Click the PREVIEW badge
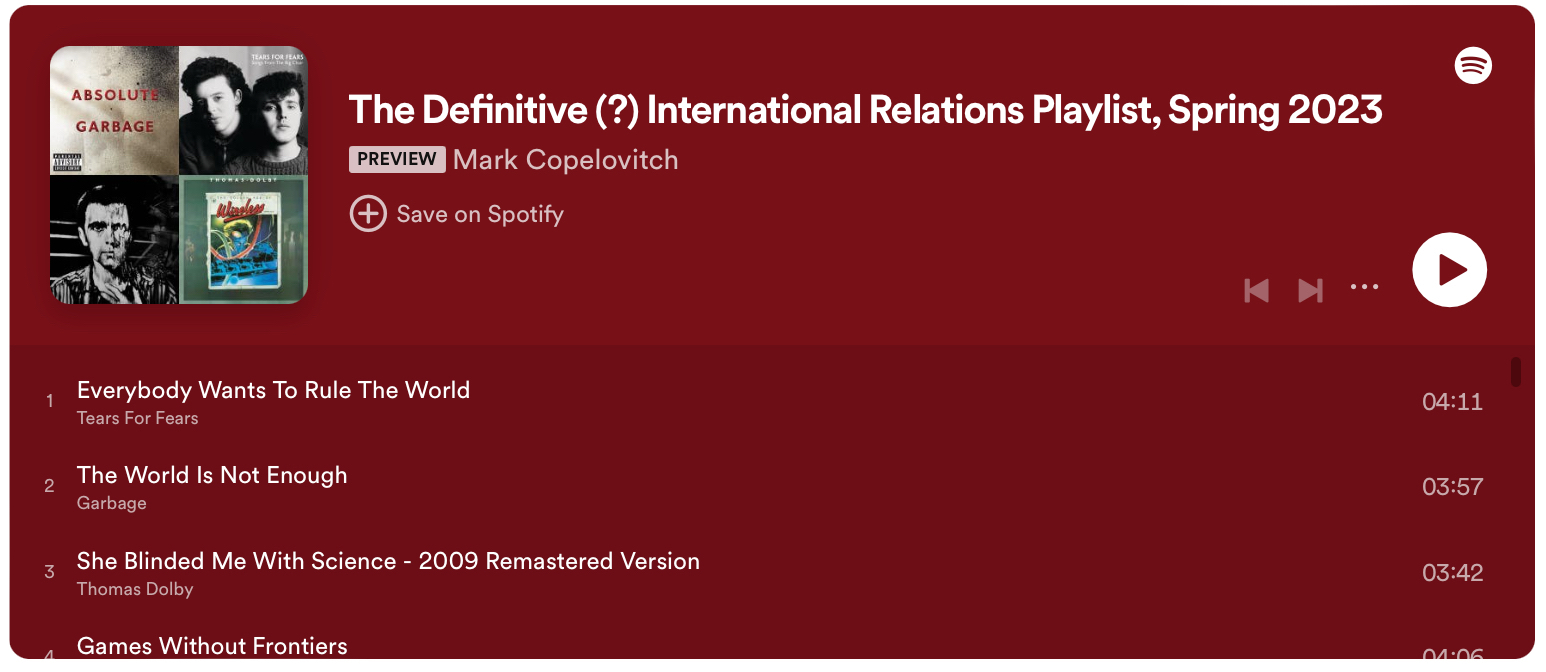Image resolution: width=1546 pixels, height=672 pixels. [397, 159]
